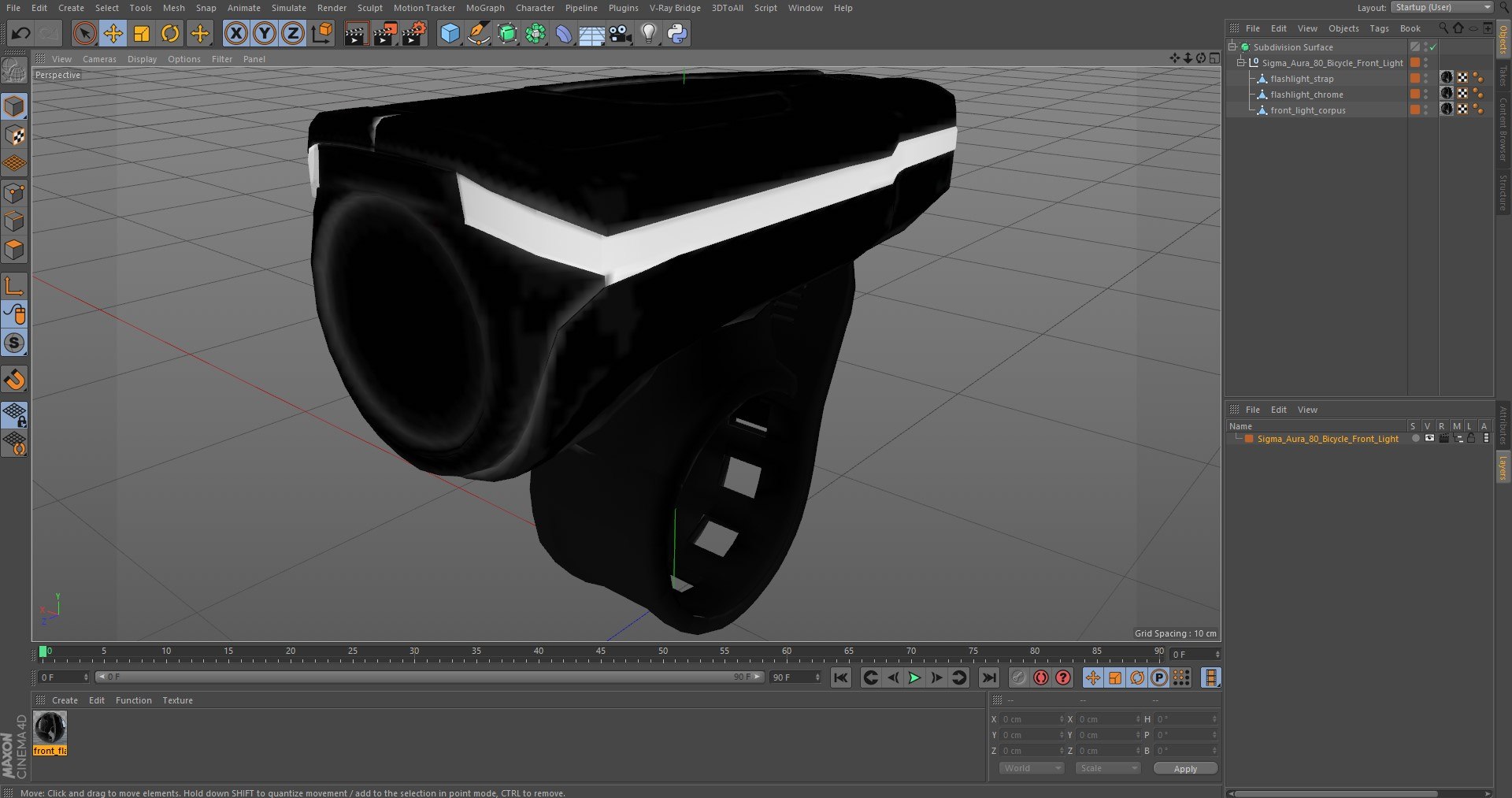The height and width of the screenshot is (798, 1512).
Task: Toggle Autokeying button
Action: [x=1041, y=677]
